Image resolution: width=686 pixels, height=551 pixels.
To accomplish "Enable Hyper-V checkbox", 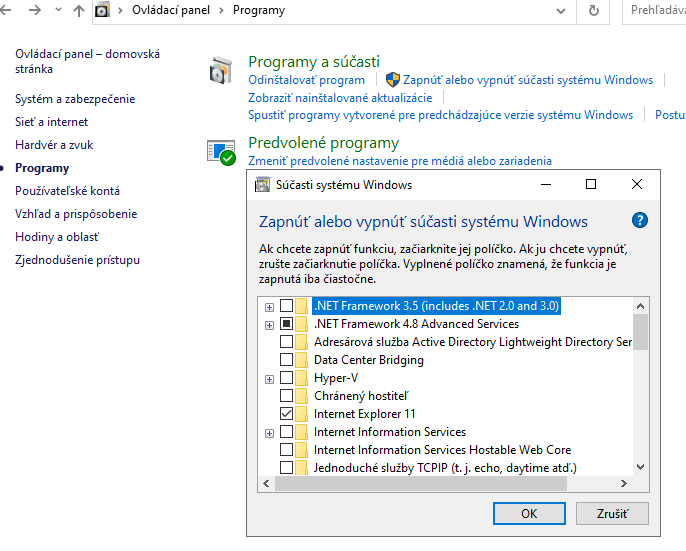I will (x=287, y=377).
